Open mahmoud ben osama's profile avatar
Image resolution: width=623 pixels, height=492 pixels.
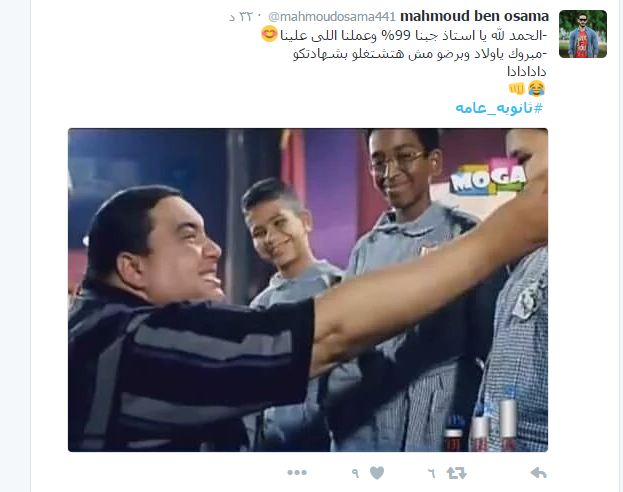[x=582, y=34]
